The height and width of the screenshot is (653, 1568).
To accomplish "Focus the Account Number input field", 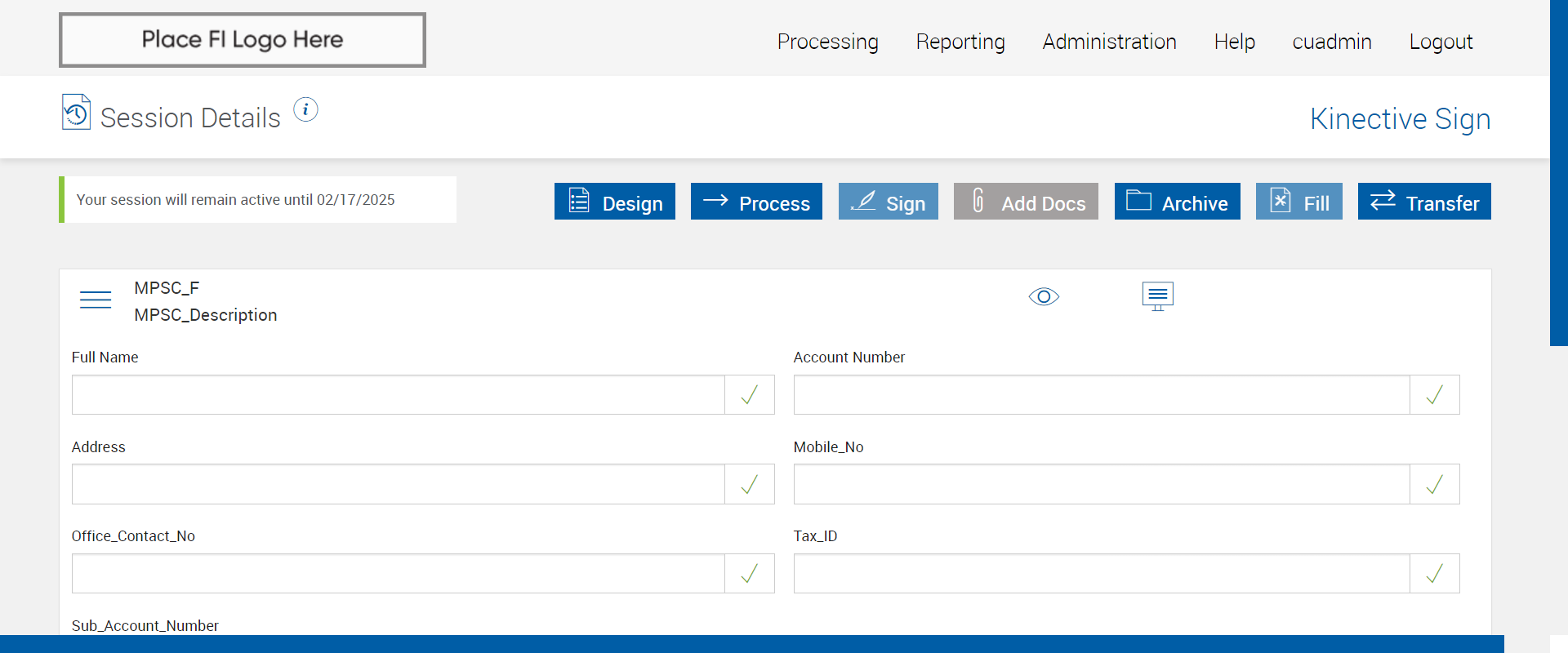I will tap(1102, 395).
